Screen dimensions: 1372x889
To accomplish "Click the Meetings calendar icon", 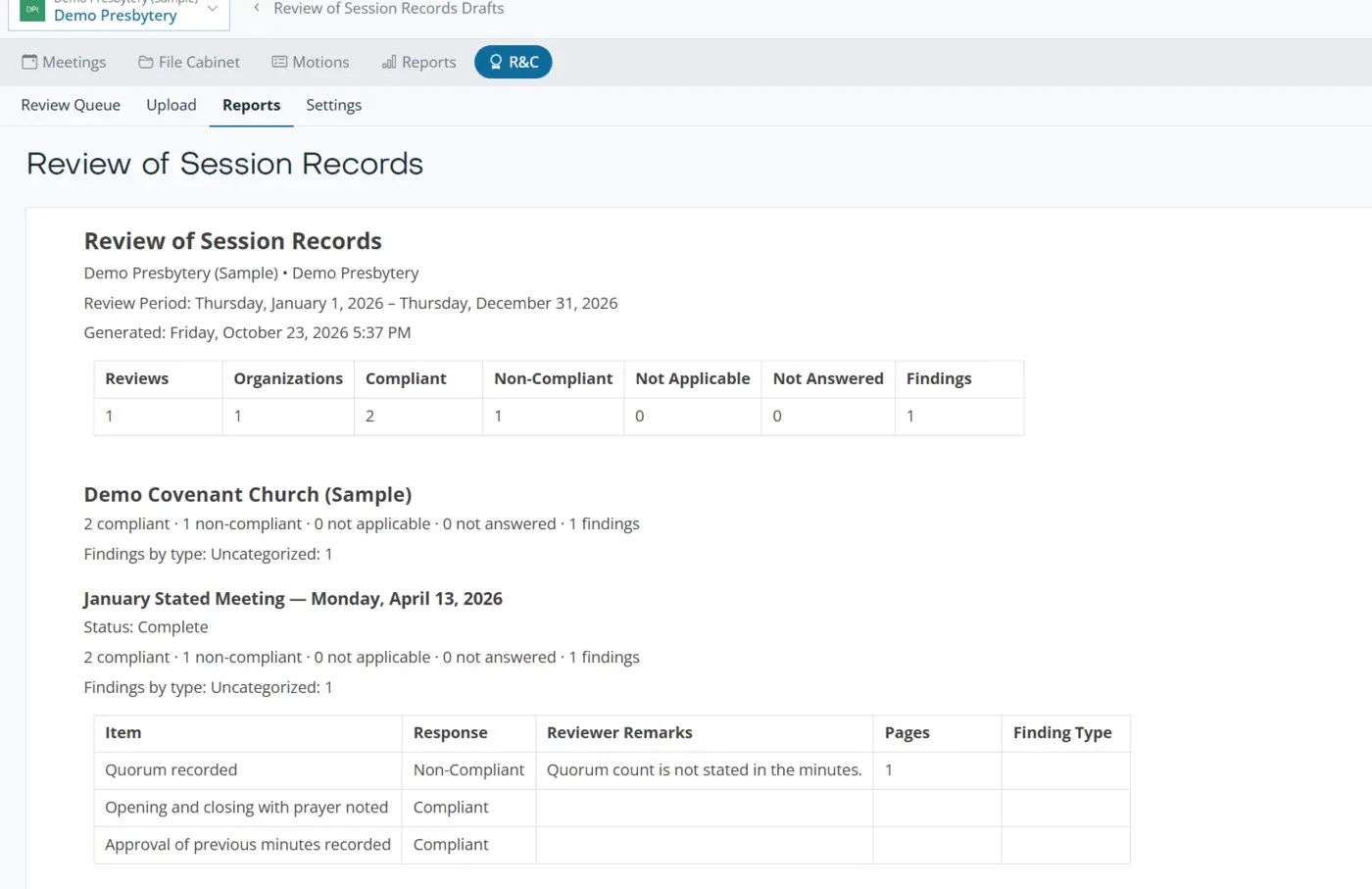I will (x=29, y=62).
